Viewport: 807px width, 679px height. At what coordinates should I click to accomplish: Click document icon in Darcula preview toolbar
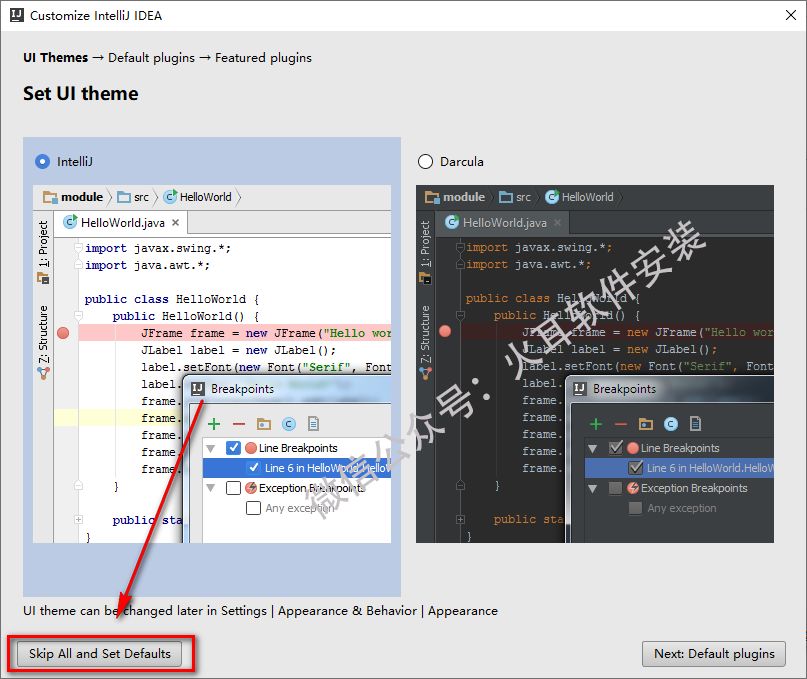point(695,424)
